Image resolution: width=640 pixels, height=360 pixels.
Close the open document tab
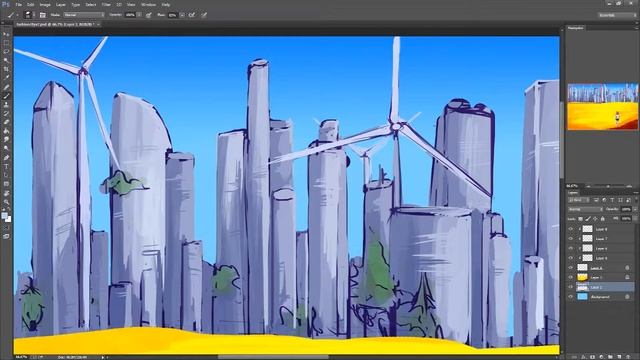[x=98, y=24]
